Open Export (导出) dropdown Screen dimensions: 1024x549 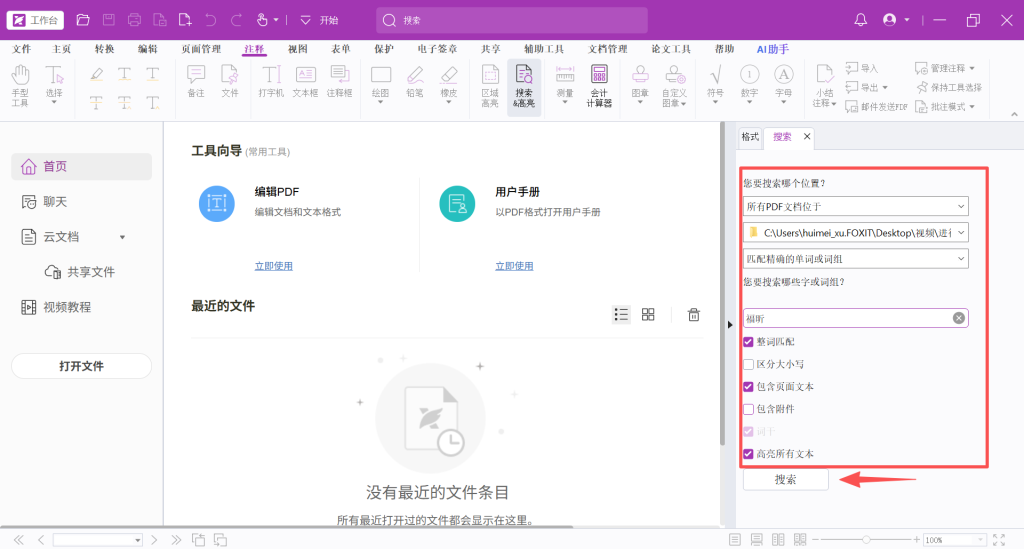[867, 87]
